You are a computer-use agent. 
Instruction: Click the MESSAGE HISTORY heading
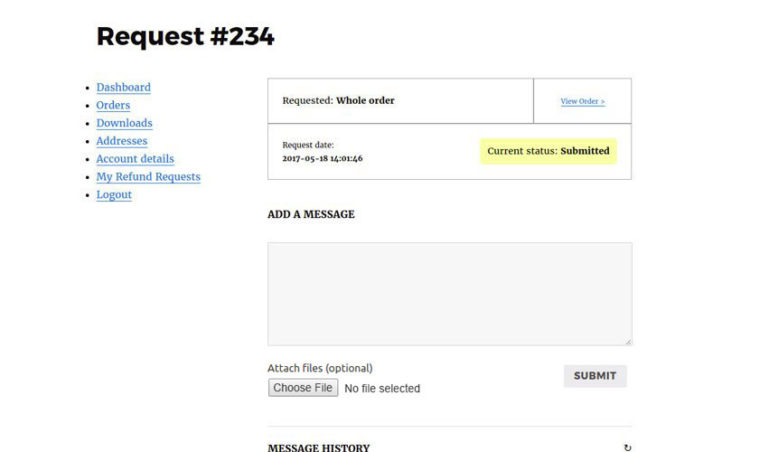pos(319,447)
